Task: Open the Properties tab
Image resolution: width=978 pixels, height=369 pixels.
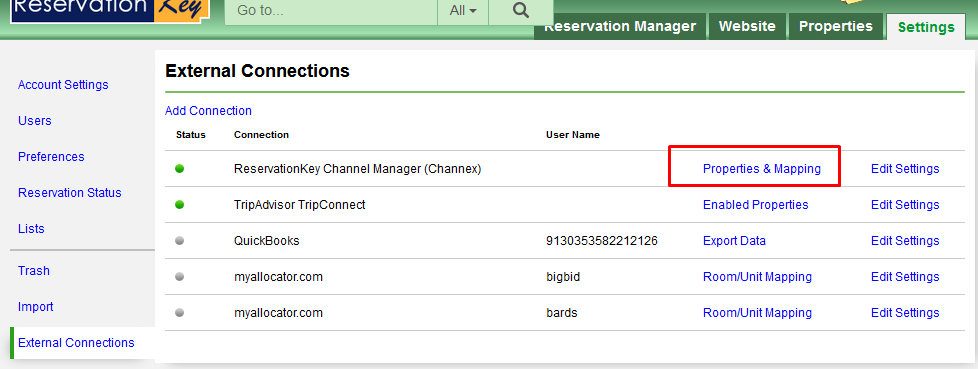Action: point(836,26)
